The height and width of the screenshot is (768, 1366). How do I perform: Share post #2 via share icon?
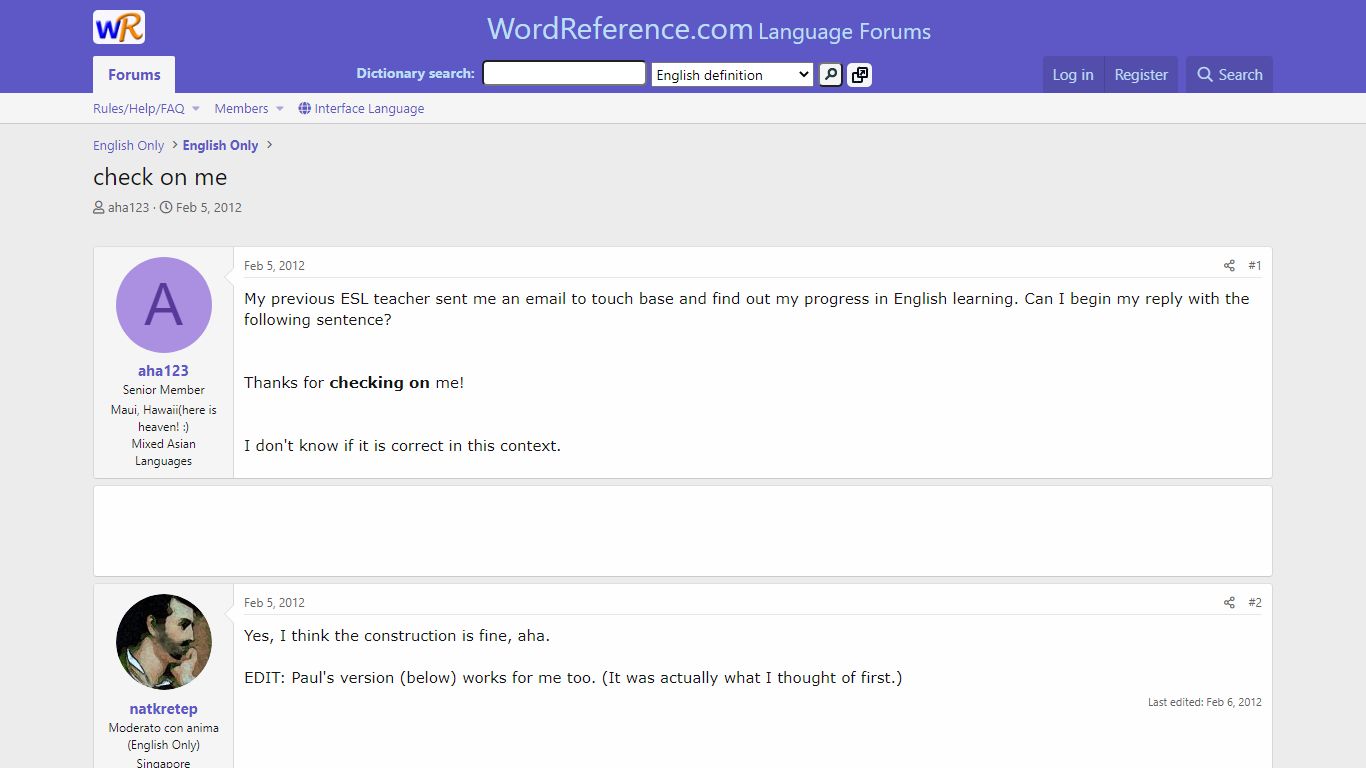pos(1229,603)
